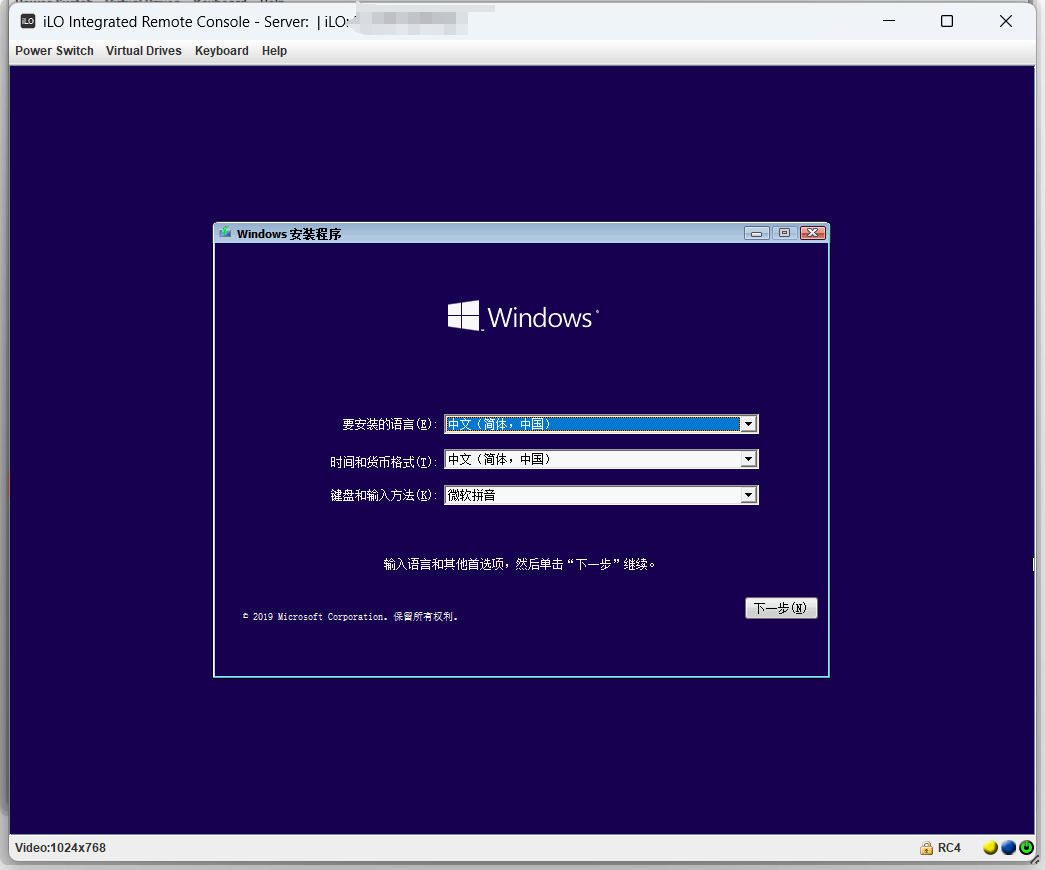Open the Keyboard menu
The width and height of the screenshot is (1045, 870).
(221, 51)
